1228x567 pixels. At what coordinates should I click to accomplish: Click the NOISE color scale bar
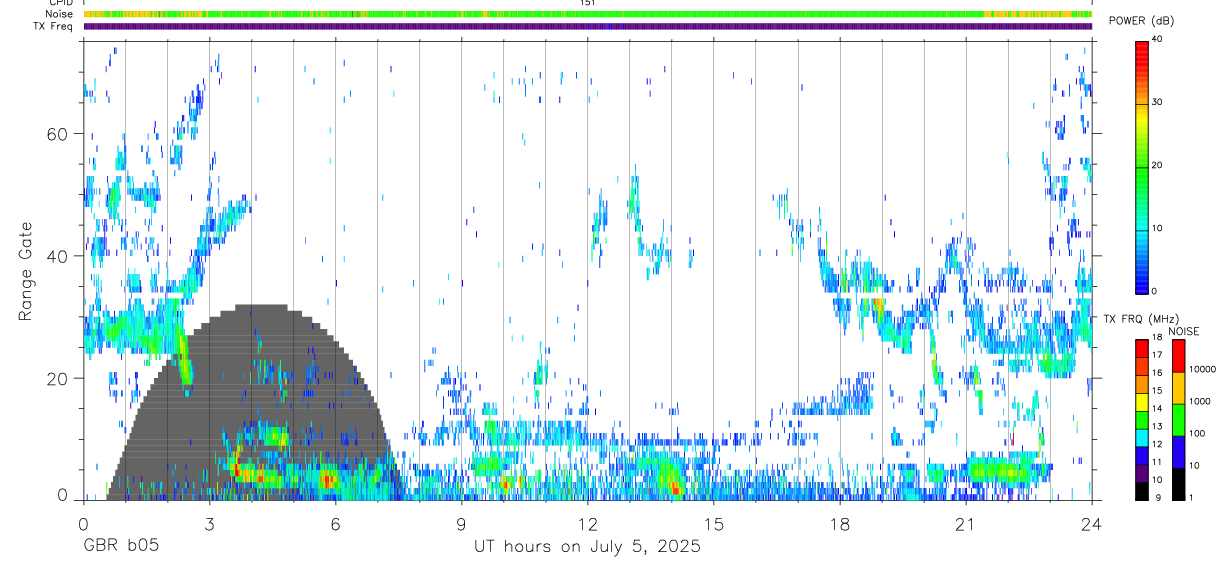(1179, 419)
